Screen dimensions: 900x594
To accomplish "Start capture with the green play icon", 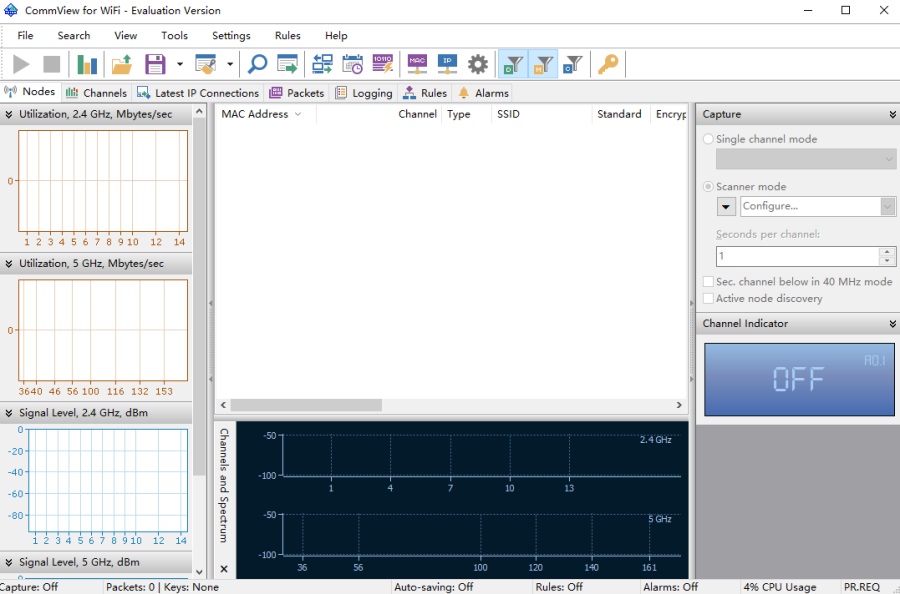I will click(x=21, y=64).
